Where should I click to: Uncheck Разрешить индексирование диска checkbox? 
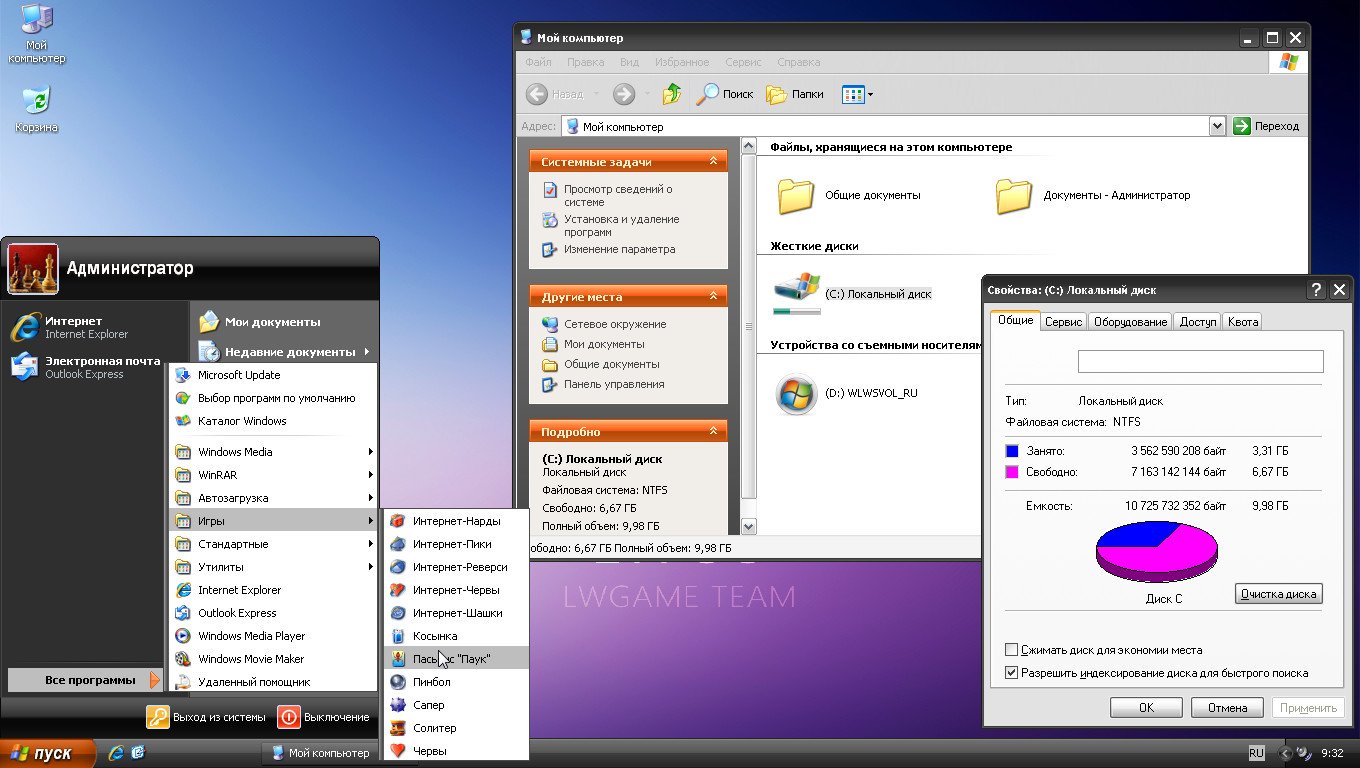(1012, 673)
